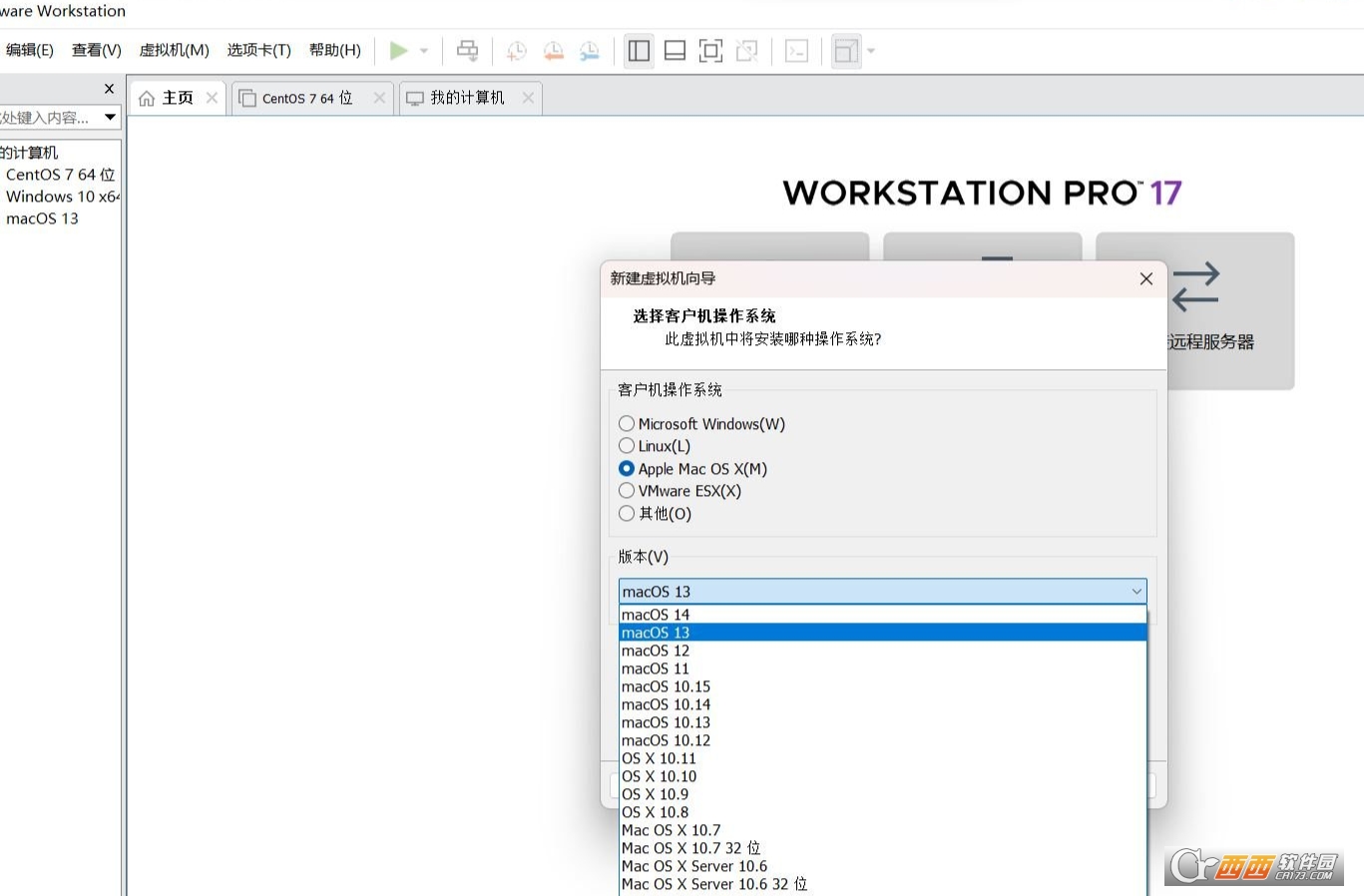Click Send Ctrl+Alt+Del toolbar icon
The width and height of the screenshot is (1364, 896).
[x=467, y=51]
